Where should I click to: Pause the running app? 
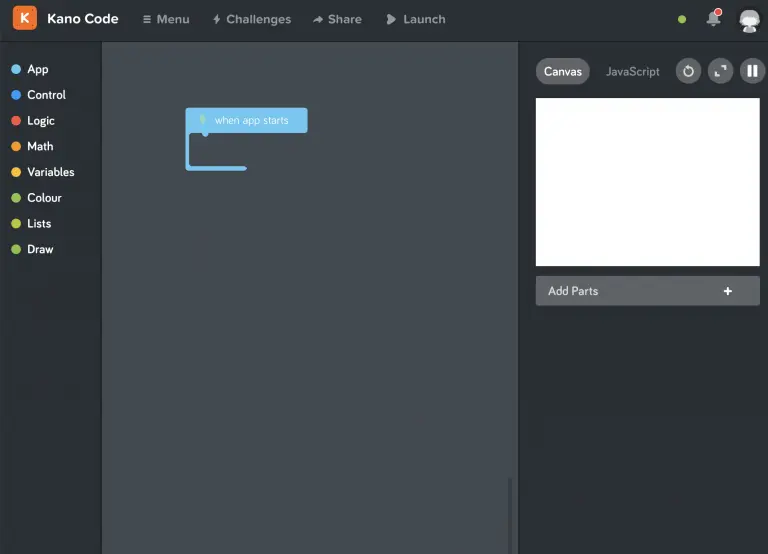(x=751, y=71)
